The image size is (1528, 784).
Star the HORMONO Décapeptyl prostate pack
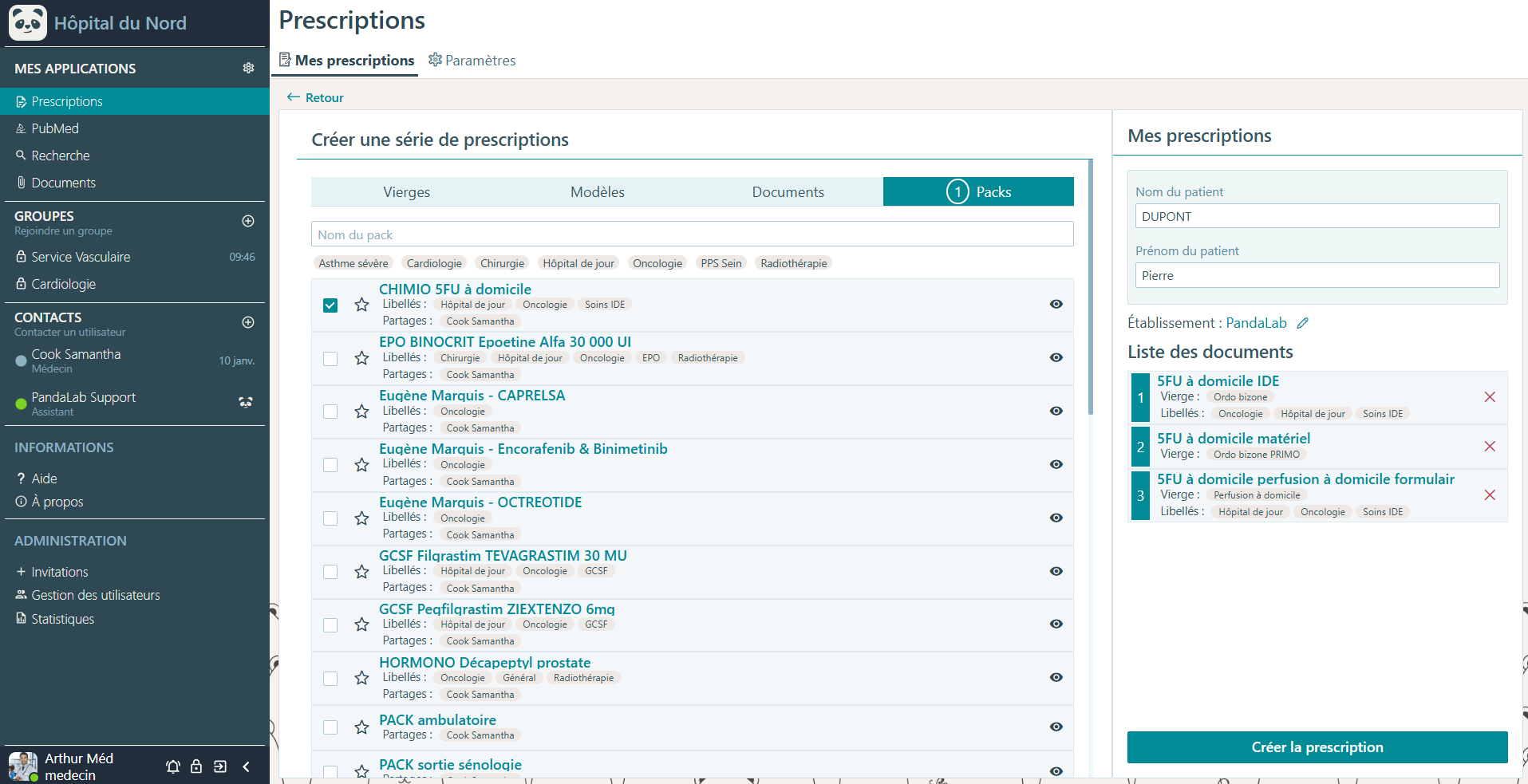point(361,678)
